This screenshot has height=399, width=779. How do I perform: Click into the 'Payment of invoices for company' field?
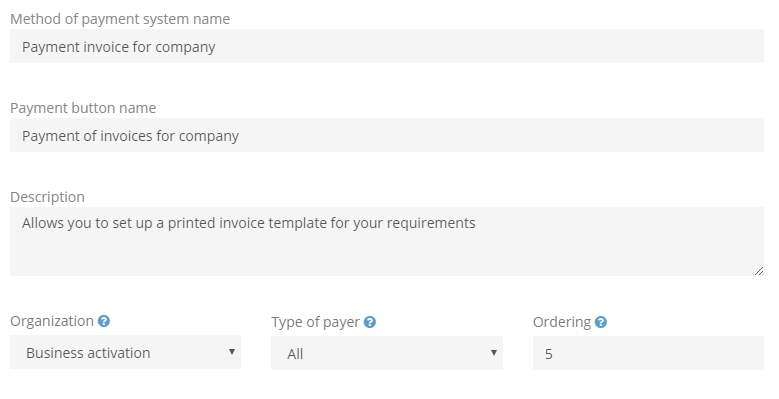point(387,135)
